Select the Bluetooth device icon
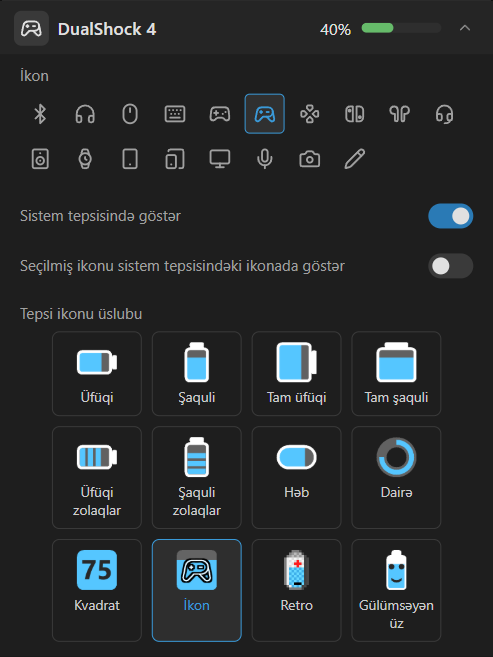 tap(40, 114)
